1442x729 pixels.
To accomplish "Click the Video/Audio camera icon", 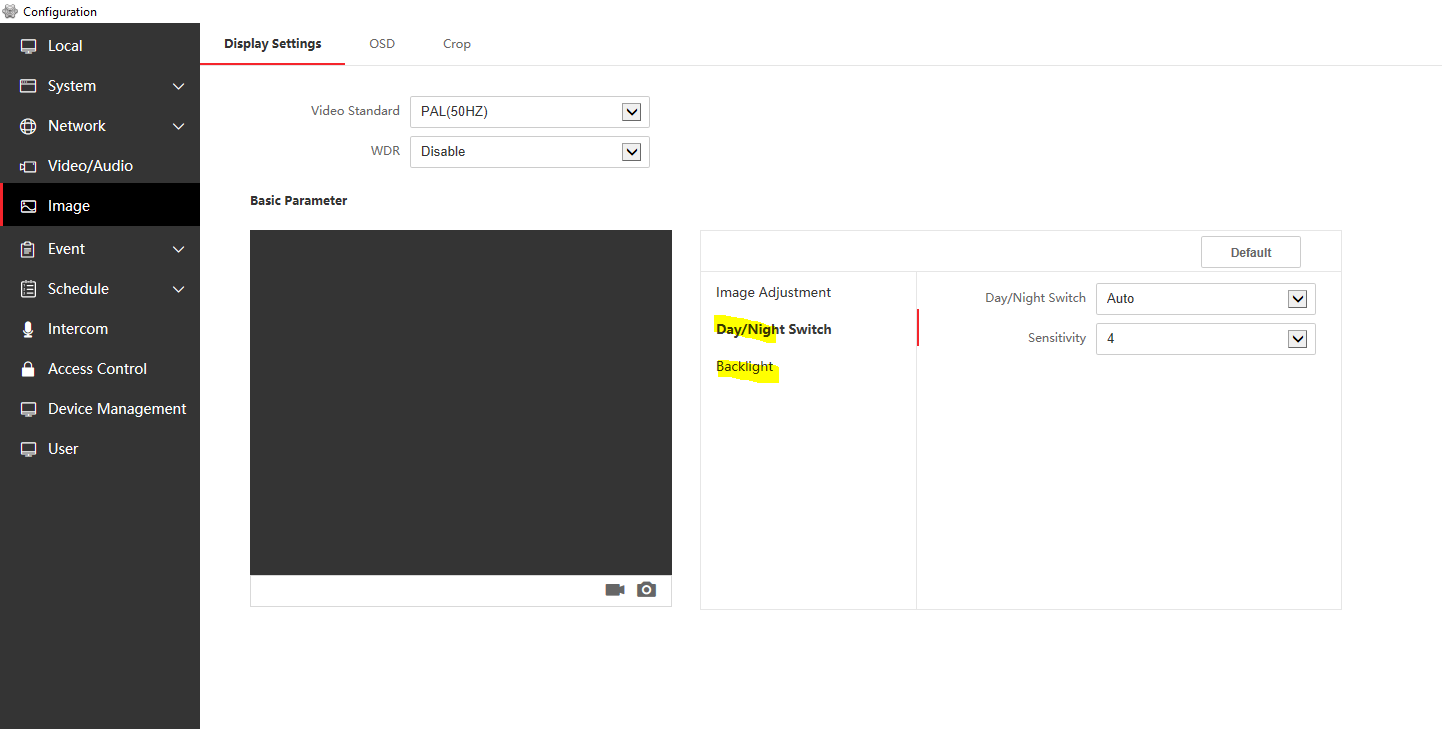I will point(28,166).
